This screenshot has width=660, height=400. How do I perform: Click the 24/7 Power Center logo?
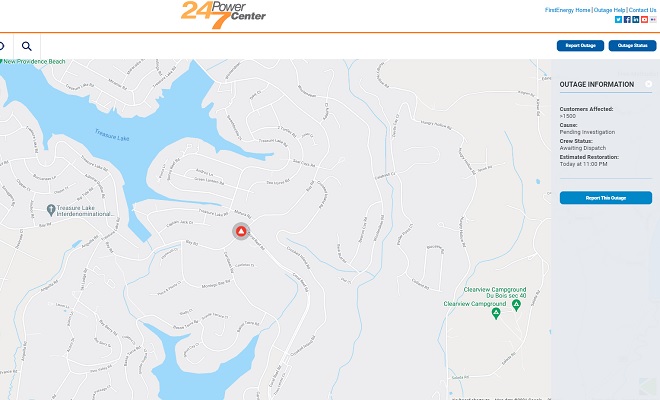click(x=223, y=15)
